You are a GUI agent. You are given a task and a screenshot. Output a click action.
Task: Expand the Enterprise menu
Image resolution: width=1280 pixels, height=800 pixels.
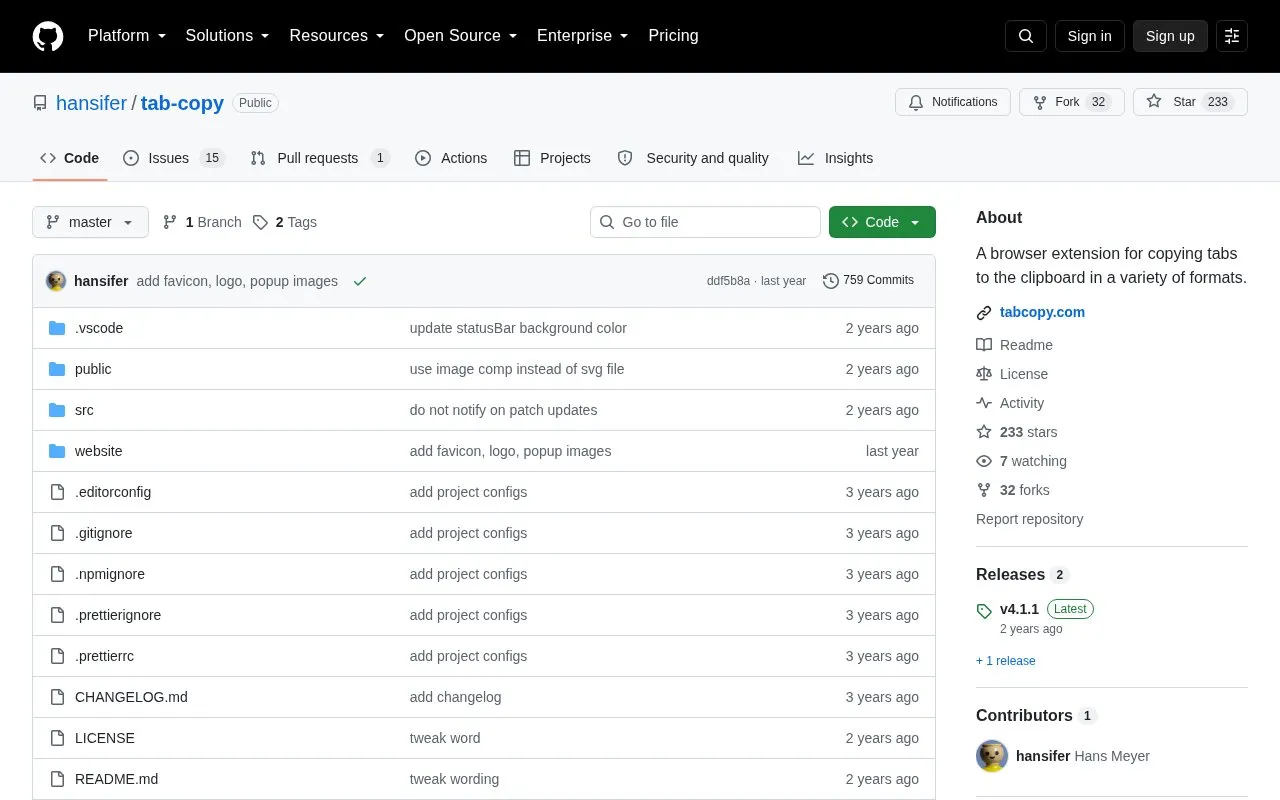[x=583, y=36]
